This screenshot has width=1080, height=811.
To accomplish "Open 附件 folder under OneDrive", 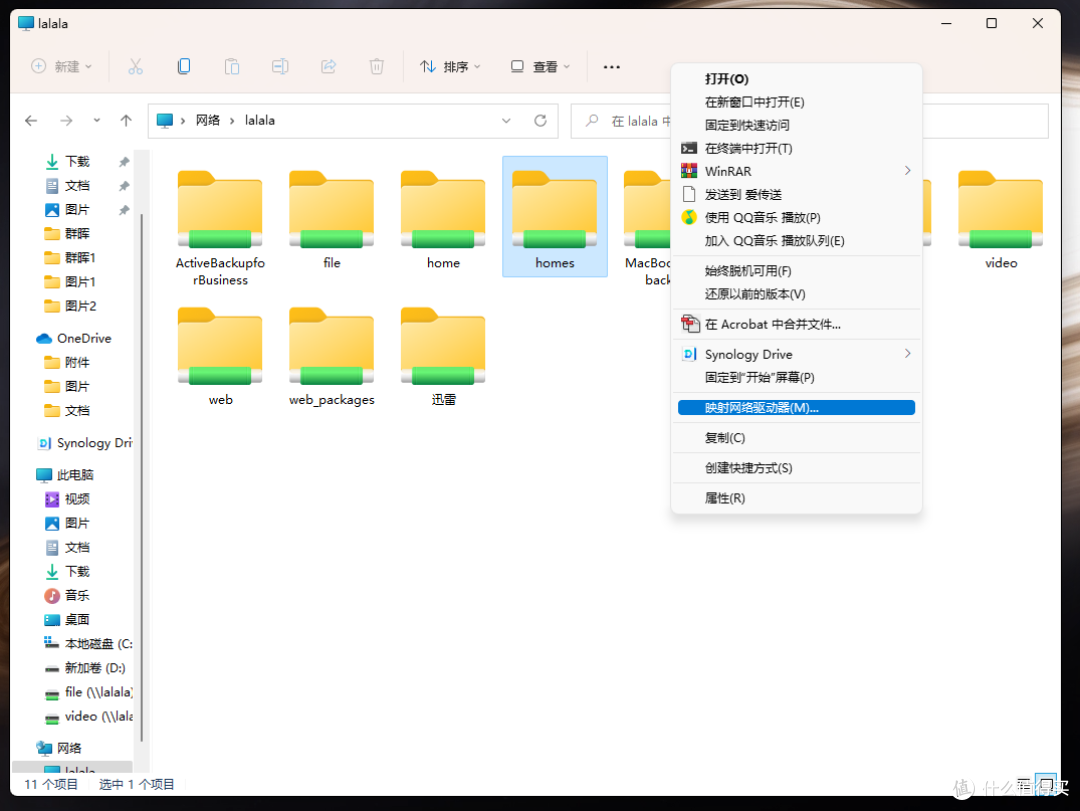I will (x=67, y=362).
